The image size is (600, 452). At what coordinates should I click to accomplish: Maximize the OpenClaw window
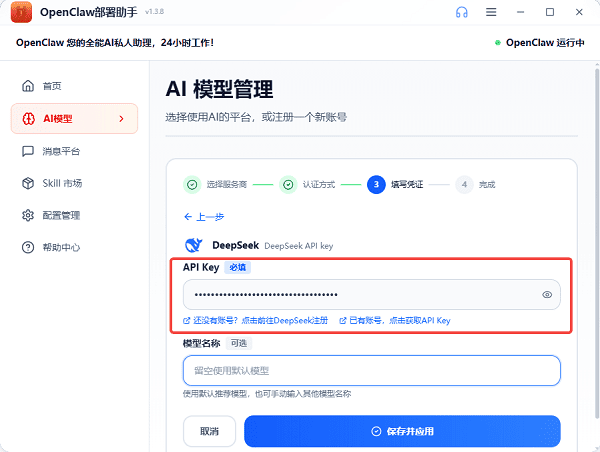pyautogui.click(x=550, y=12)
